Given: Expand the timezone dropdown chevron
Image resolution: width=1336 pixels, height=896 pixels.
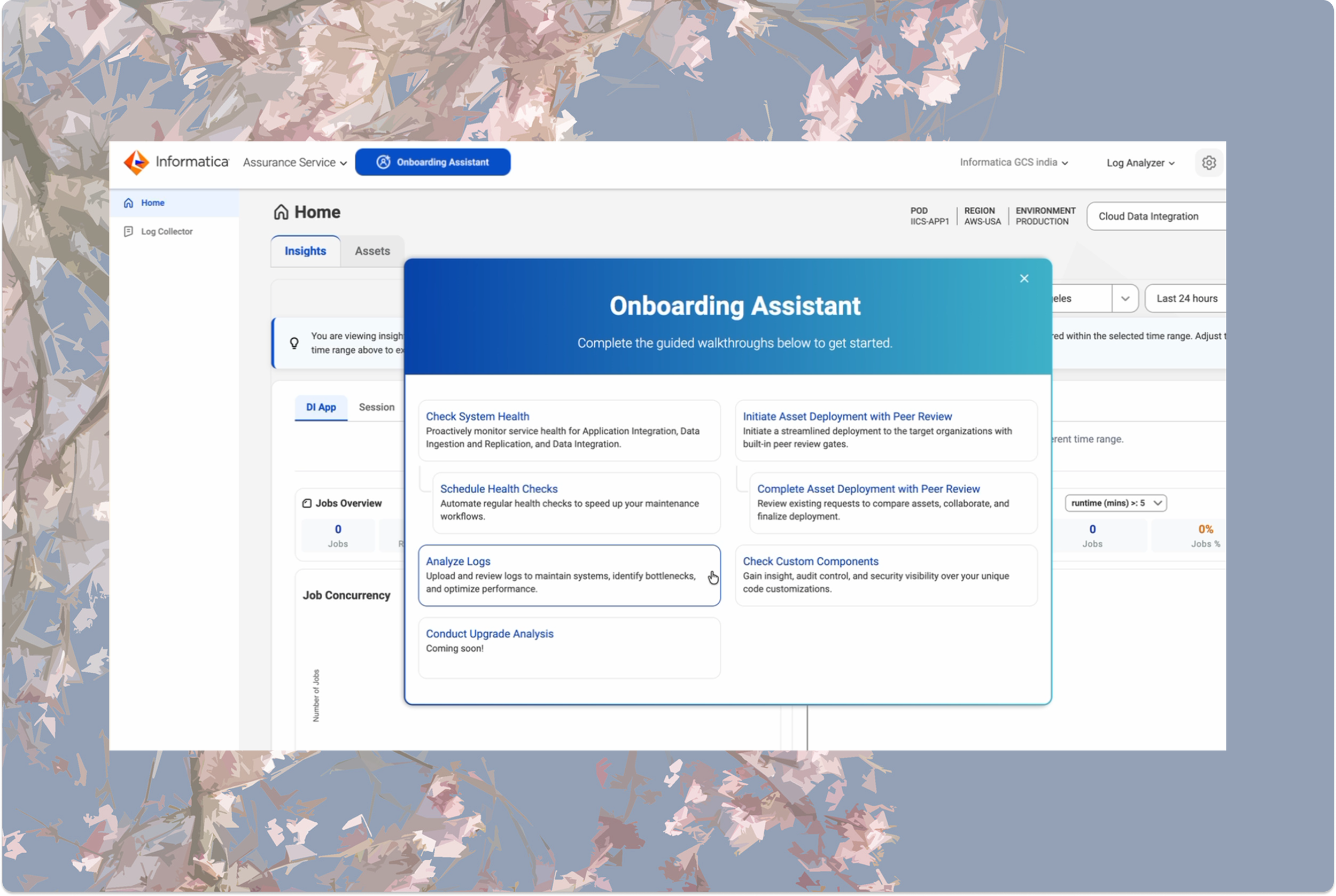Looking at the screenshot, I should tap(1124, 298).
